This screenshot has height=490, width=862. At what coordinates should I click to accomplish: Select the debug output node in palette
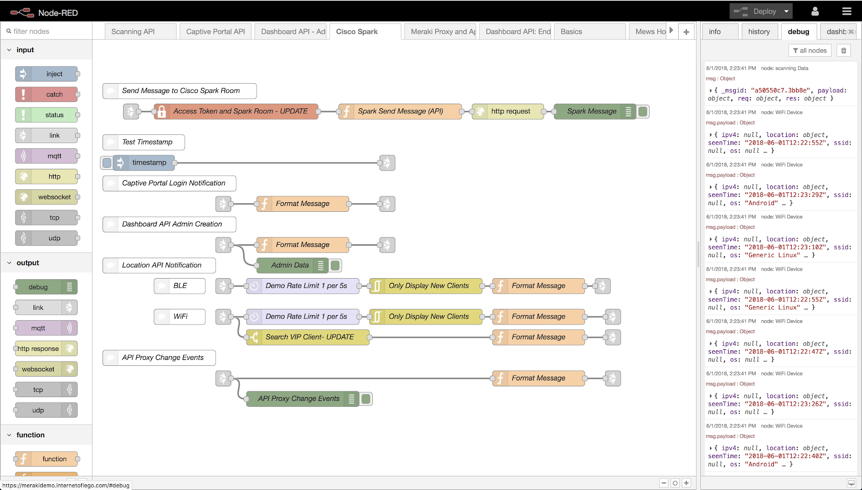click(x=46, y=287)
